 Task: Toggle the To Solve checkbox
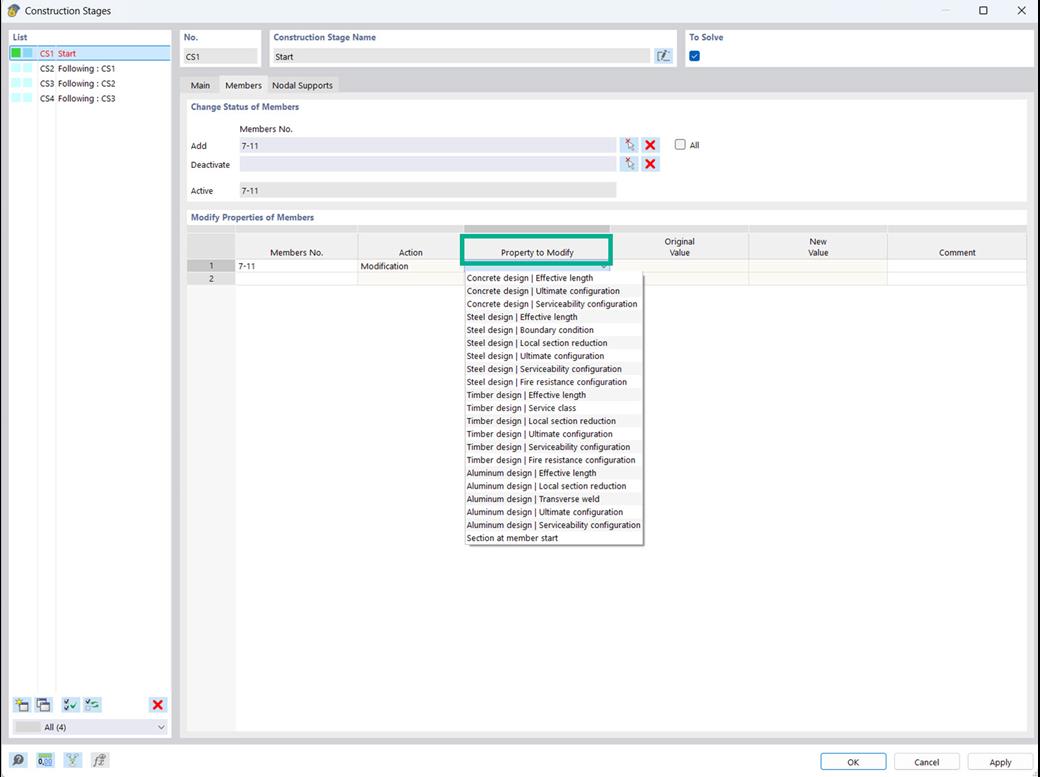coord(694,56)
